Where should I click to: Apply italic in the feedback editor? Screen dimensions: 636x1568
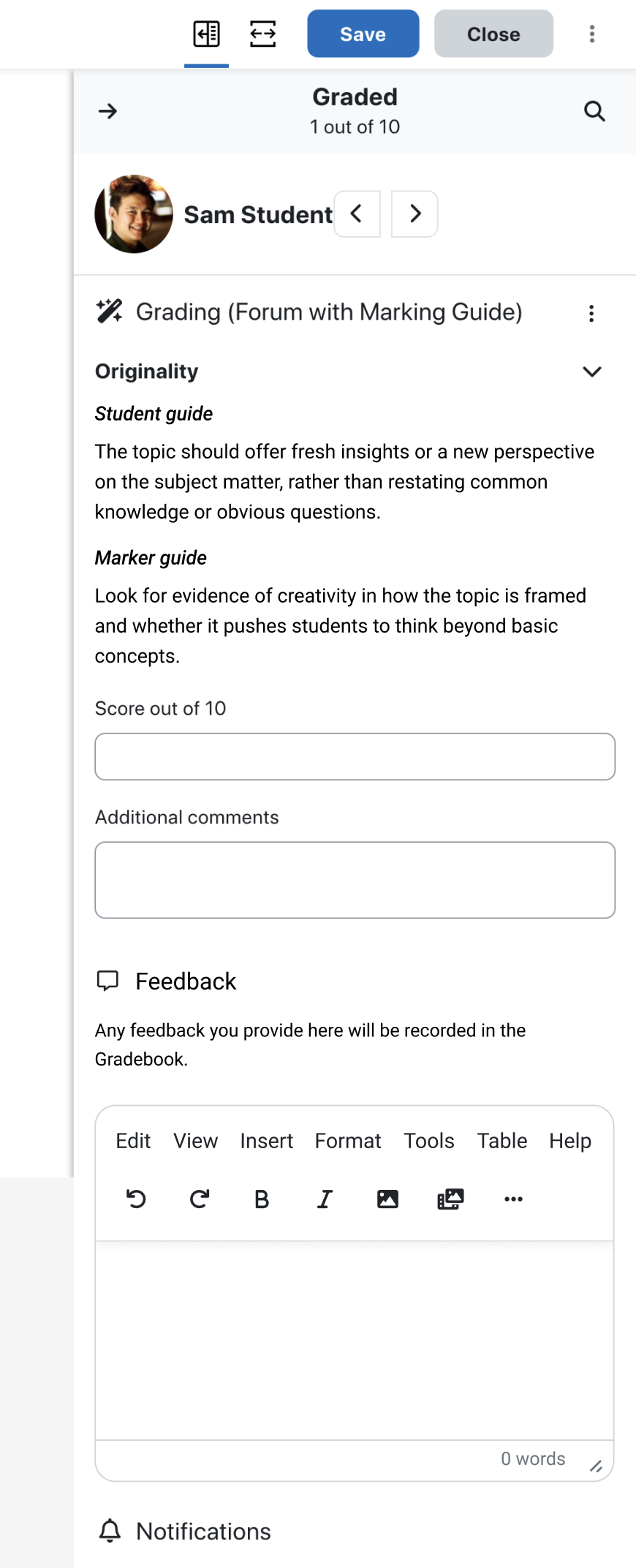(x=325, y=1199)
